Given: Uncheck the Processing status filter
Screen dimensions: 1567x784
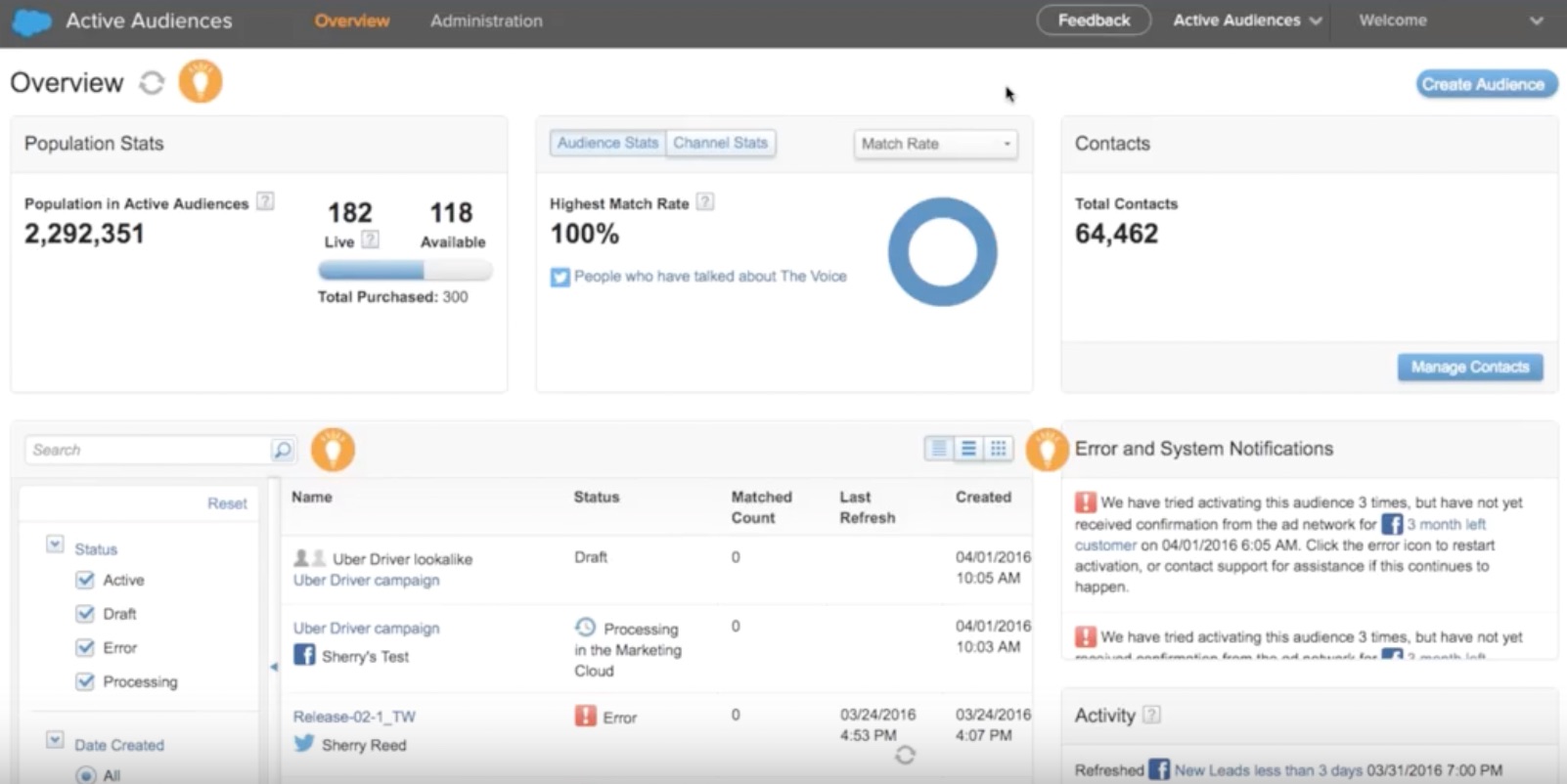Looking at the screenshot, I should click(x=85, y=681).
